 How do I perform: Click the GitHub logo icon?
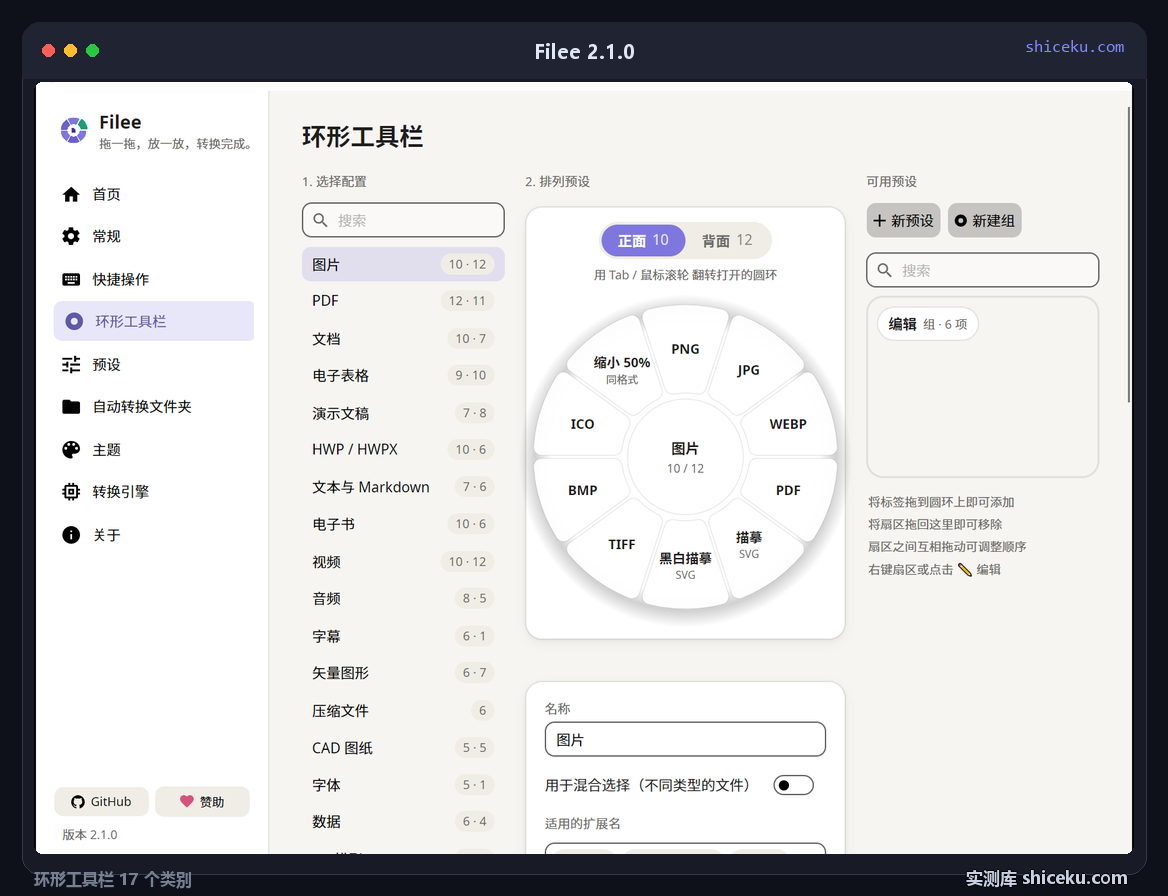[77, 802]
